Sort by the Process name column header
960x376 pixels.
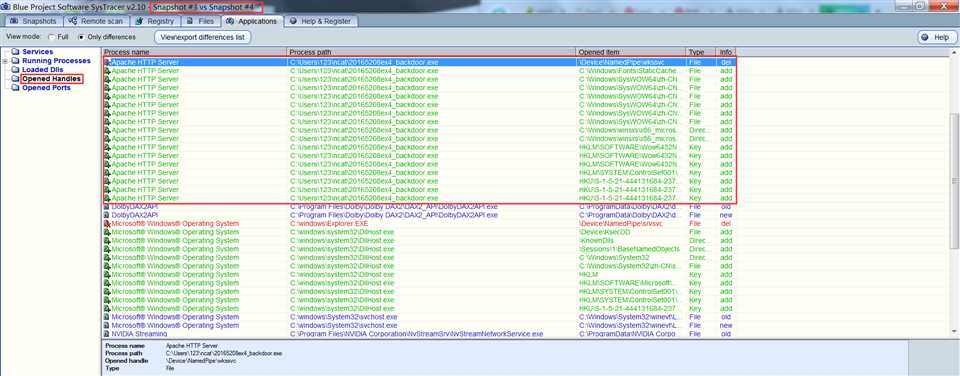(x=195, y=53)
